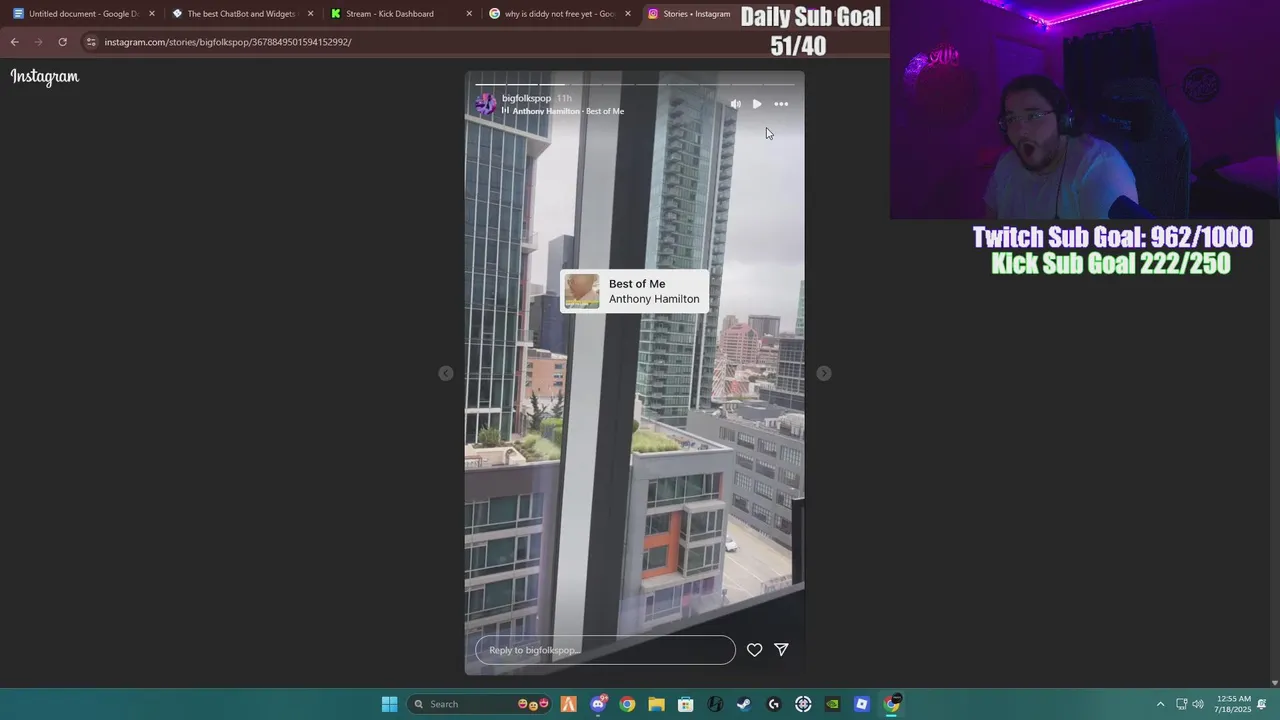Viewport: 1280px width, 720px height.
Task: Close the Untitled document tab
Action: point(152,14)
